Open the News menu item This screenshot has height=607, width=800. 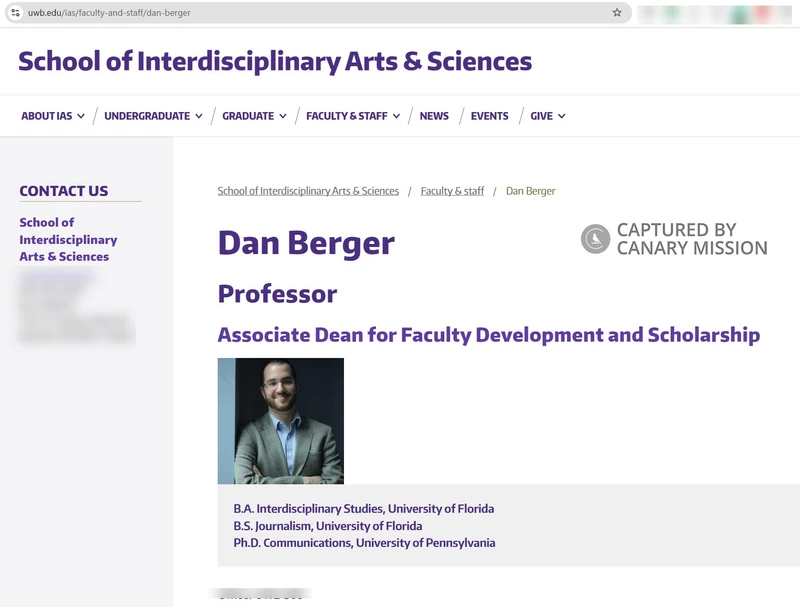coord(434,116)
